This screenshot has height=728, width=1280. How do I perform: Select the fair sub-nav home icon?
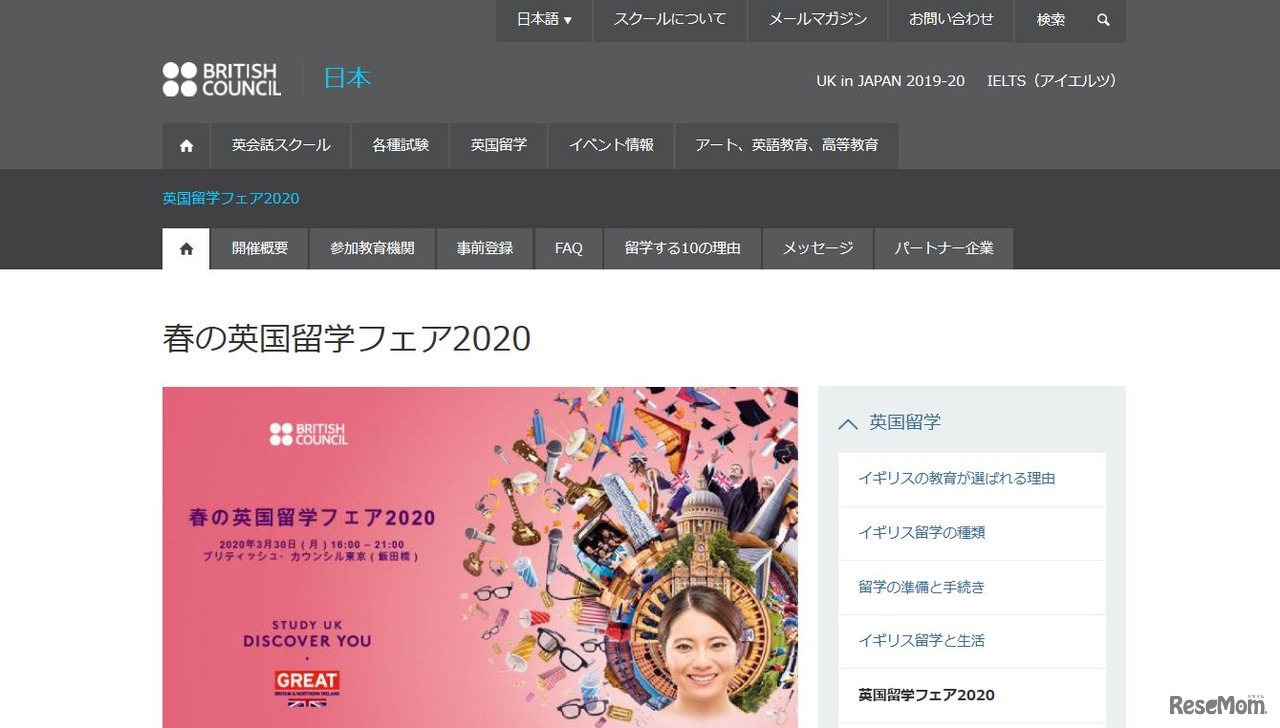(186, 249)
